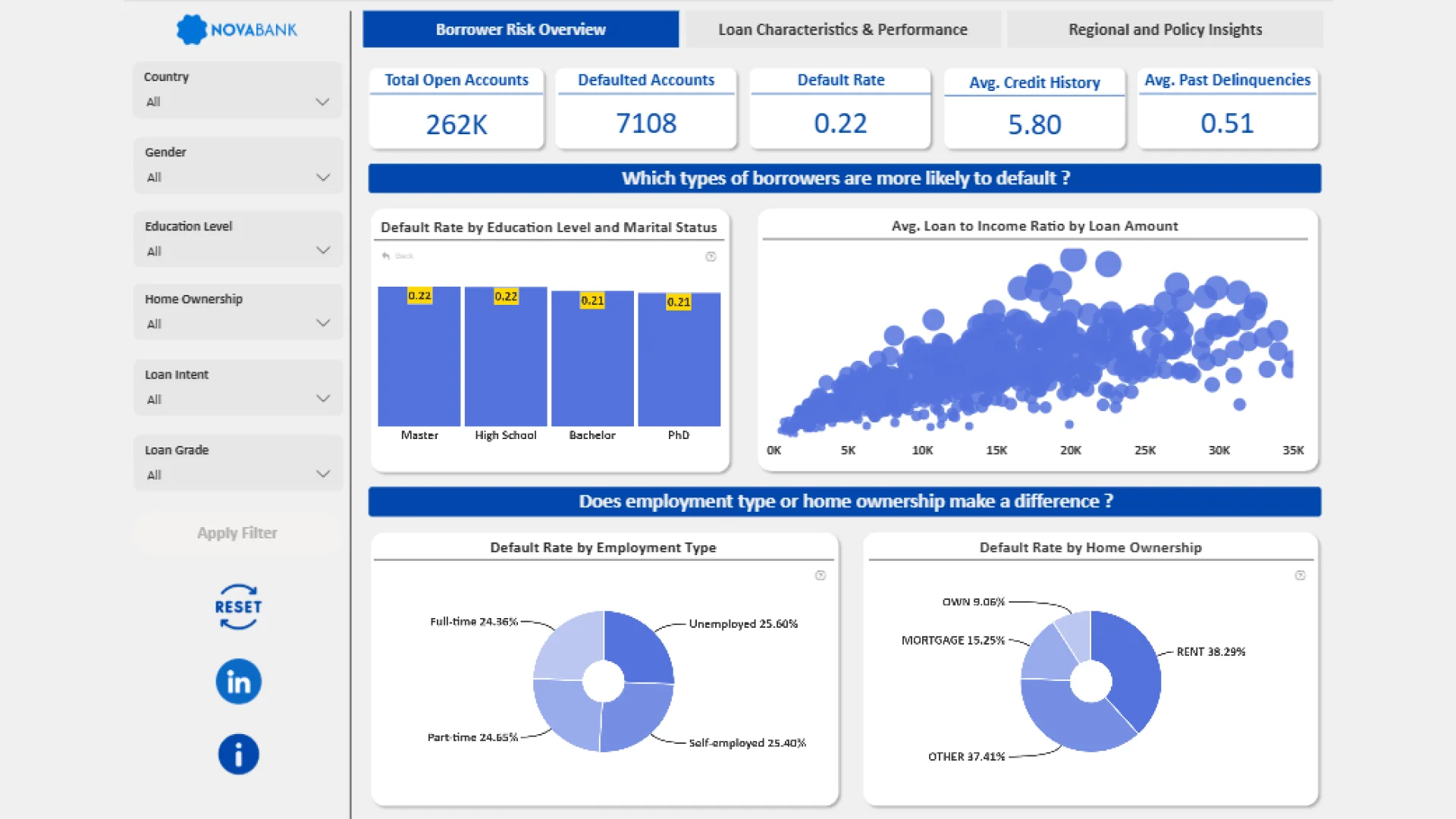Expand the Gender filter dropdown
This screenshot has width=1456, height=819.
pyautogui.click(x=323, y=177)
